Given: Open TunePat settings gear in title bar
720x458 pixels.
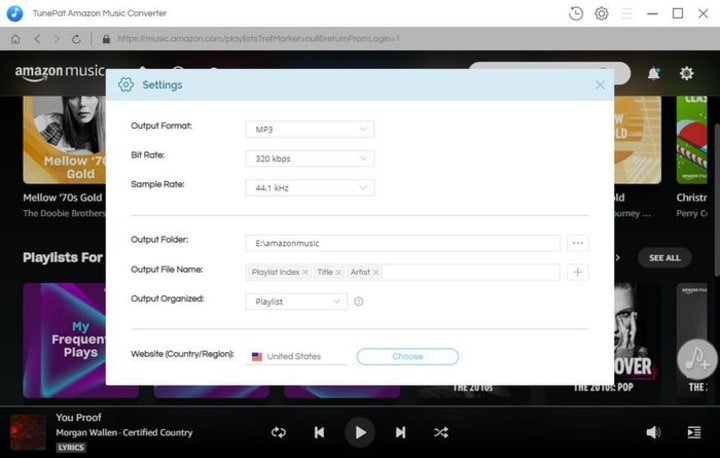Looking at the screenshot, I should pos(602,13).
